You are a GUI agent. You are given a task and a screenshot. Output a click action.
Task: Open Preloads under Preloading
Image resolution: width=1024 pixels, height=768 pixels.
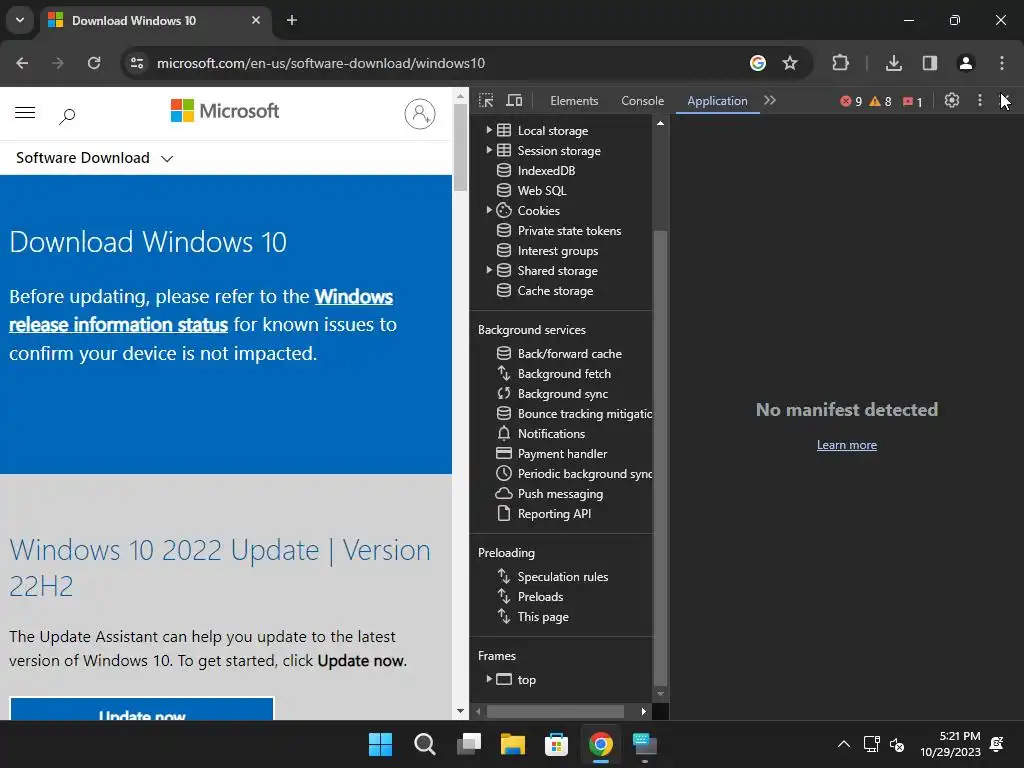[540, 597]
